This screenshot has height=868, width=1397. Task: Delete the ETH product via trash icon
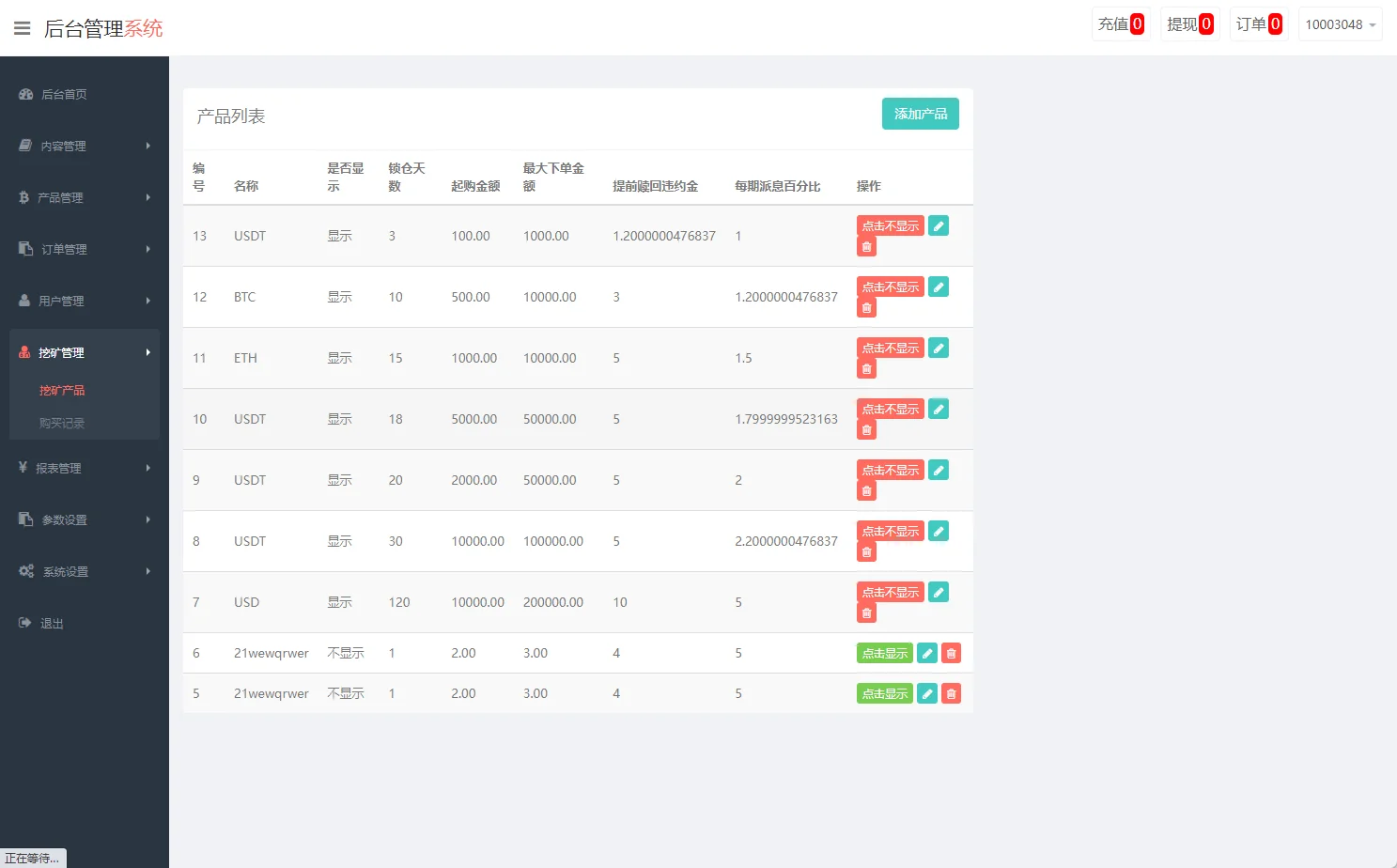[x=866, y=369]
